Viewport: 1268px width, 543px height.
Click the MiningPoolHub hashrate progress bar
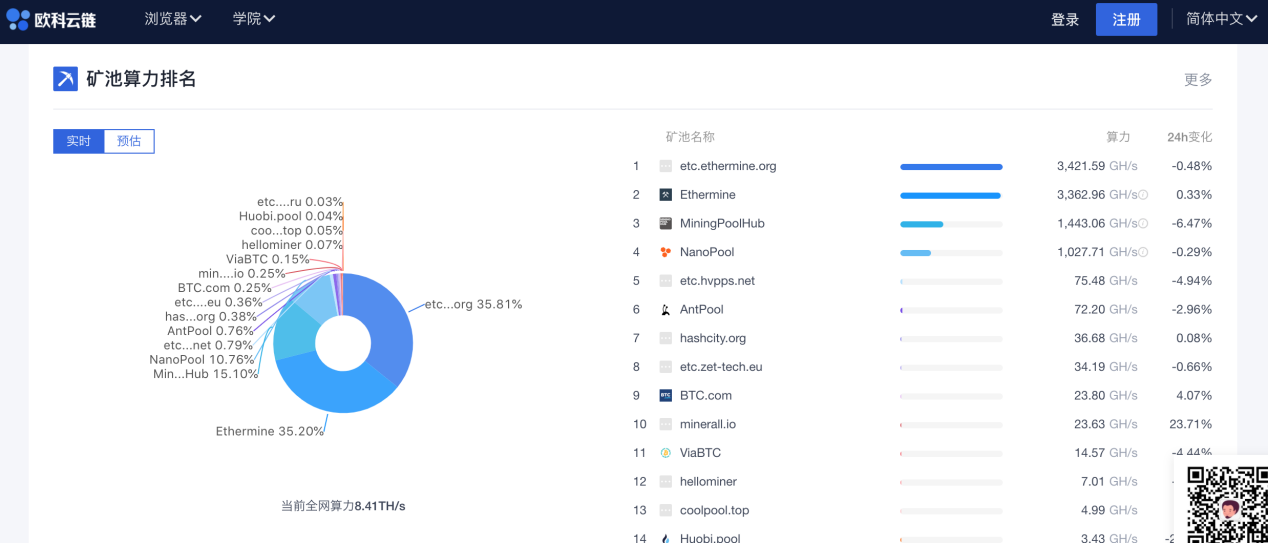pyautogui.click(x=951, y=224)
